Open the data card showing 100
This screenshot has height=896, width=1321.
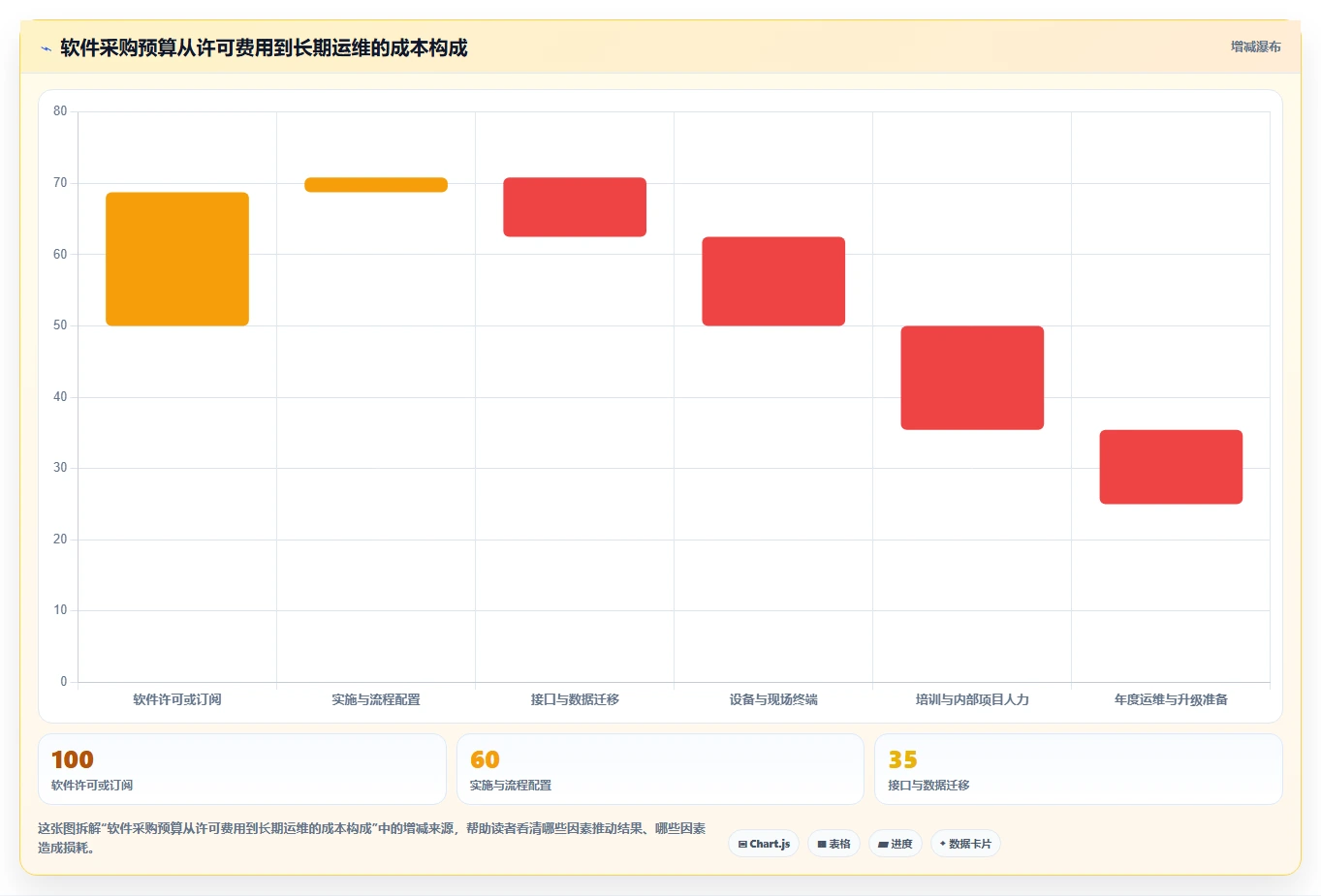coord(242,769)
